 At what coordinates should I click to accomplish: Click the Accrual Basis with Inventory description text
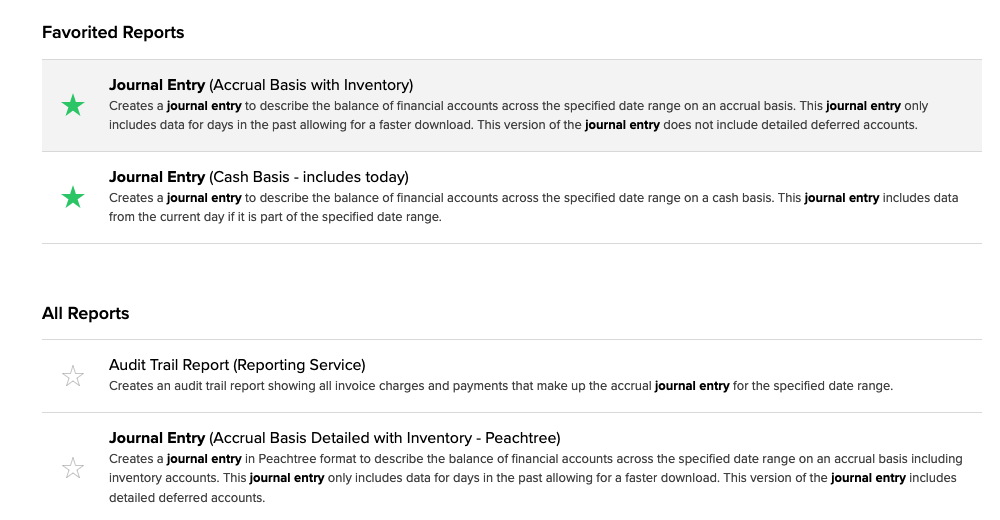(500, 116)
